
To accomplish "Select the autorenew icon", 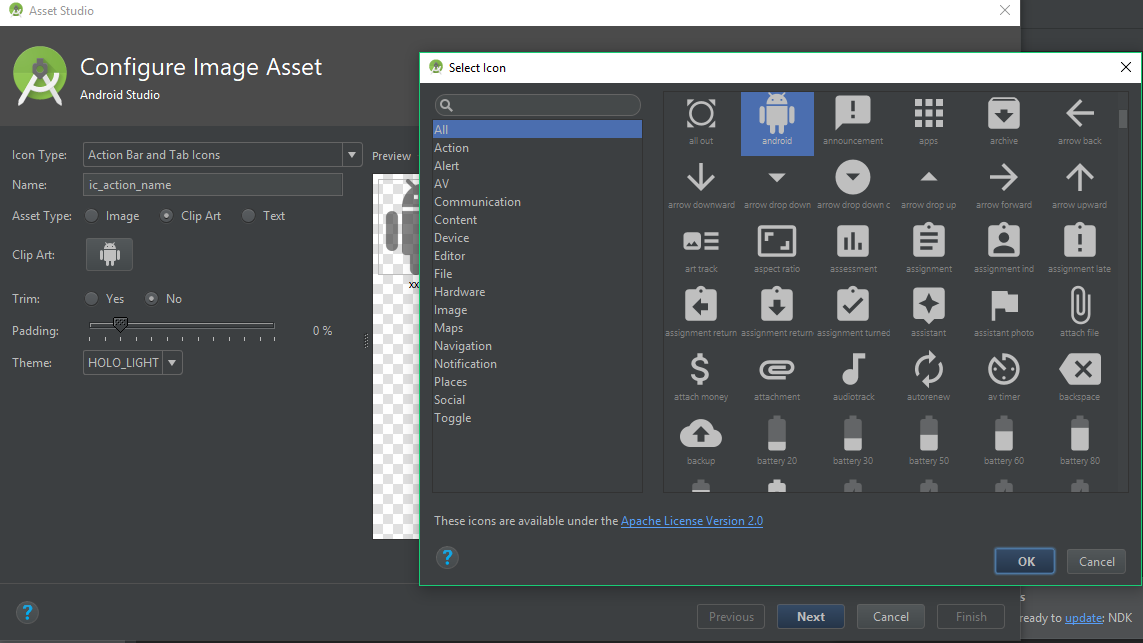I will tap(928, 378).
